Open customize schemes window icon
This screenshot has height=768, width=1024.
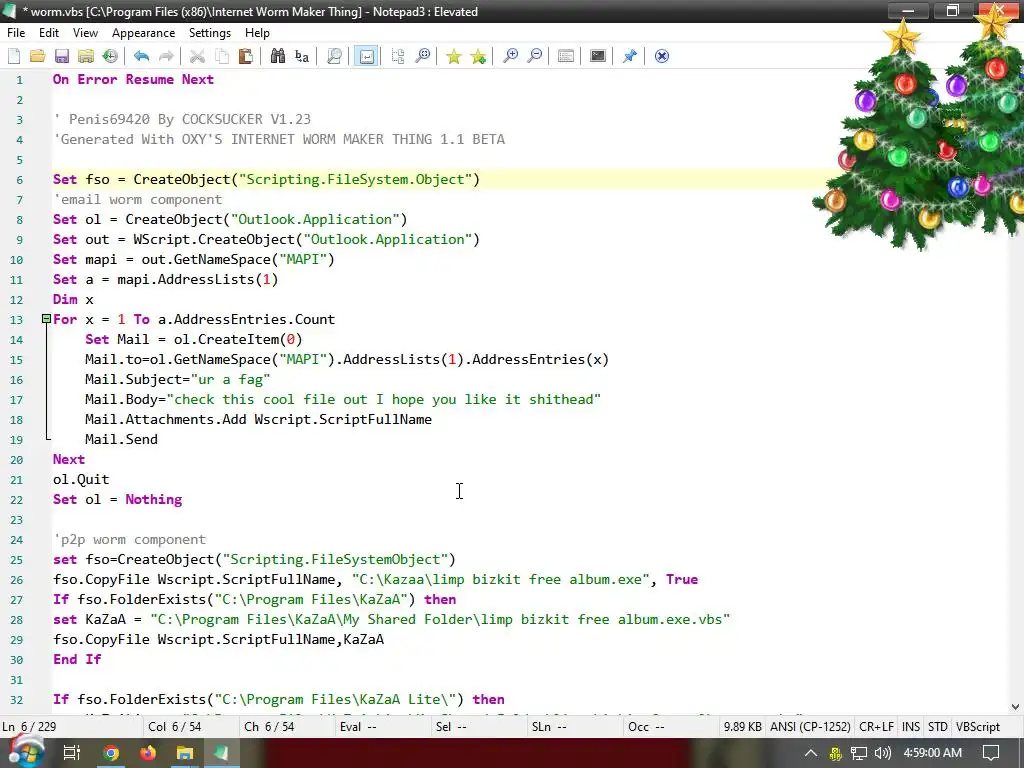coord(566,56)
